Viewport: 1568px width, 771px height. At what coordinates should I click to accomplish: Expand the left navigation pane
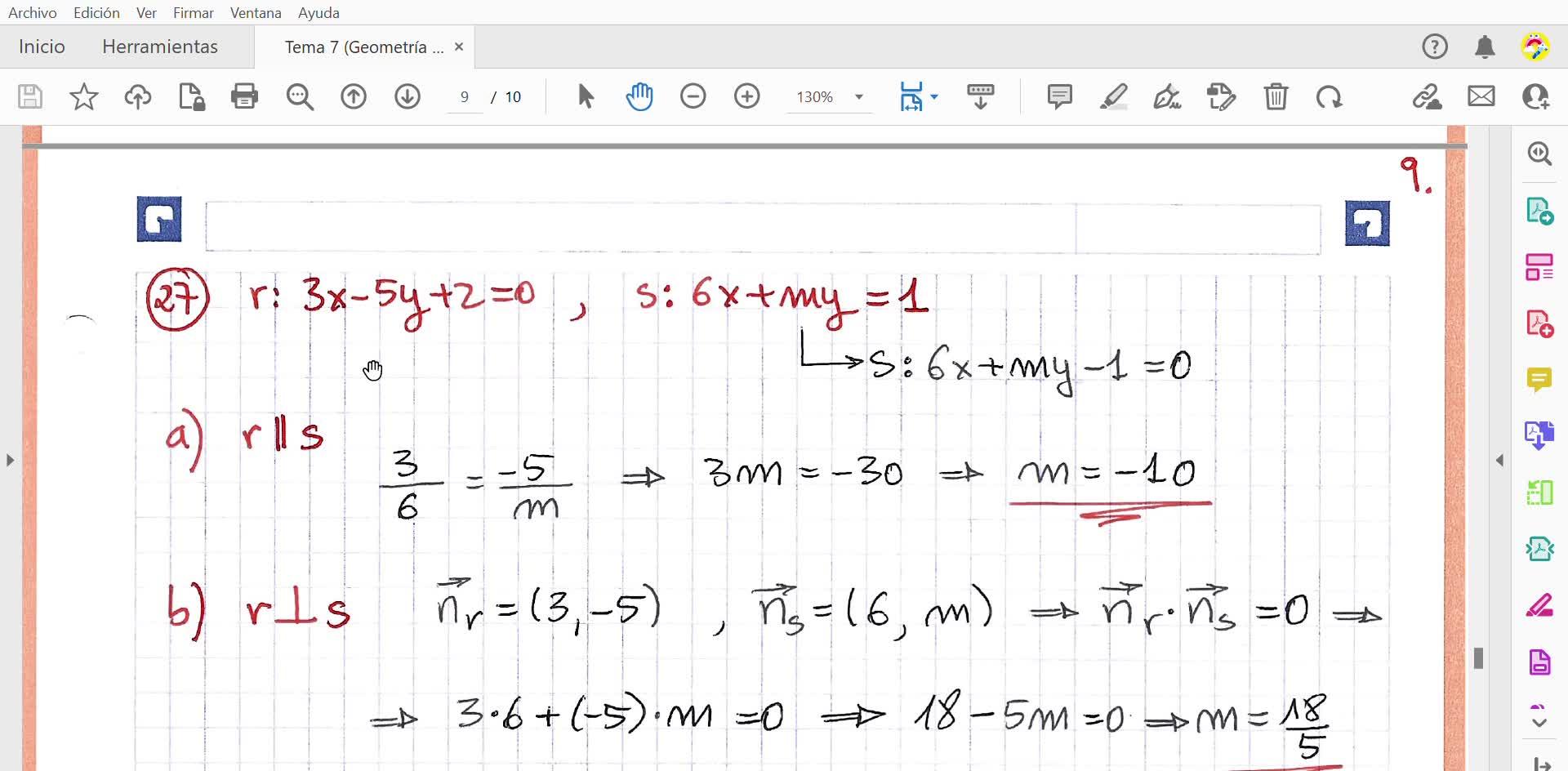click(10, 461)
